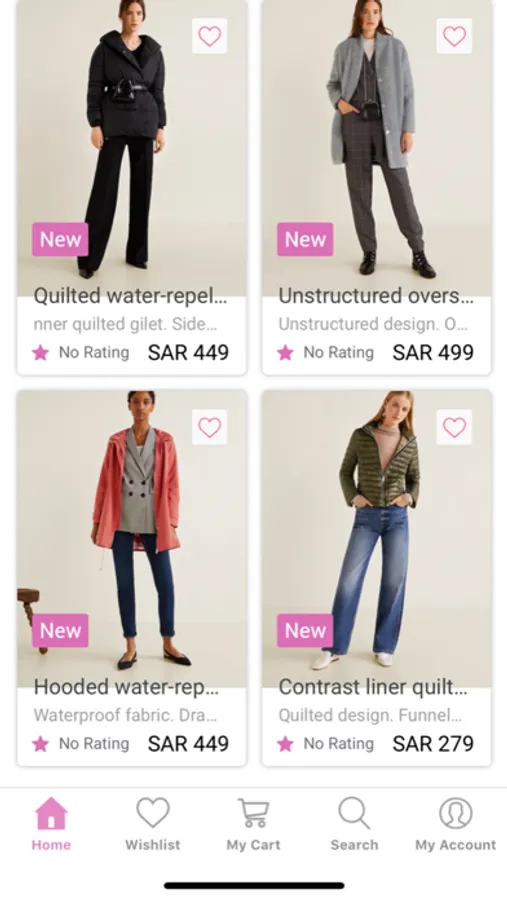Select SAR 279 price on Contrast jacket
The width and height of the screenshot is (507, 900).
click(x=433, y=744)
